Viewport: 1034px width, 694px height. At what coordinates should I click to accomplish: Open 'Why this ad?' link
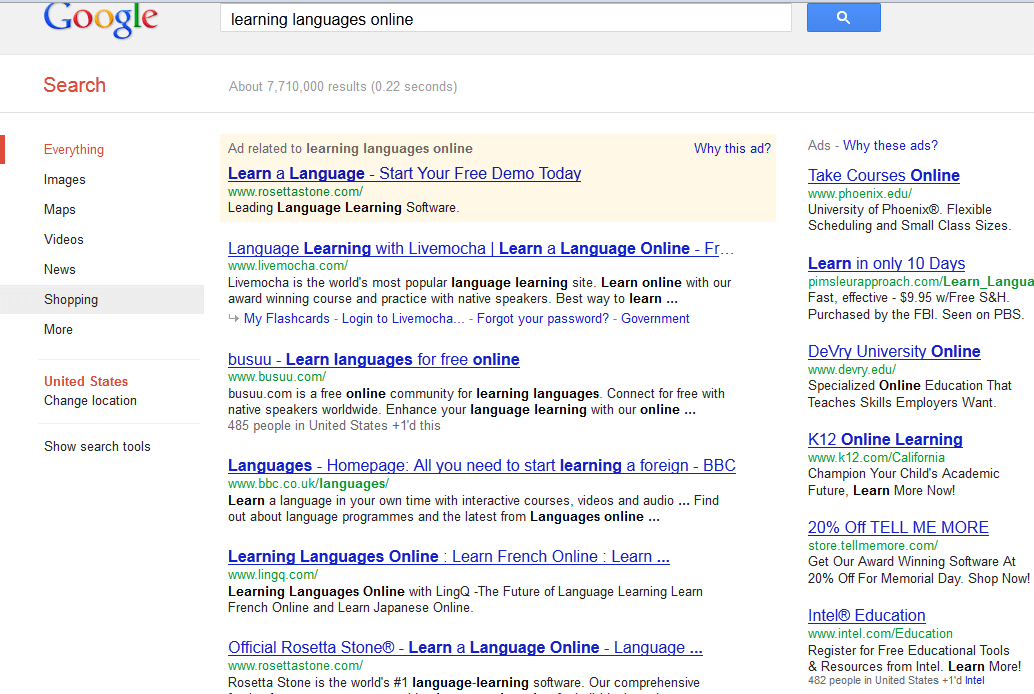click(x=732, y=148)
